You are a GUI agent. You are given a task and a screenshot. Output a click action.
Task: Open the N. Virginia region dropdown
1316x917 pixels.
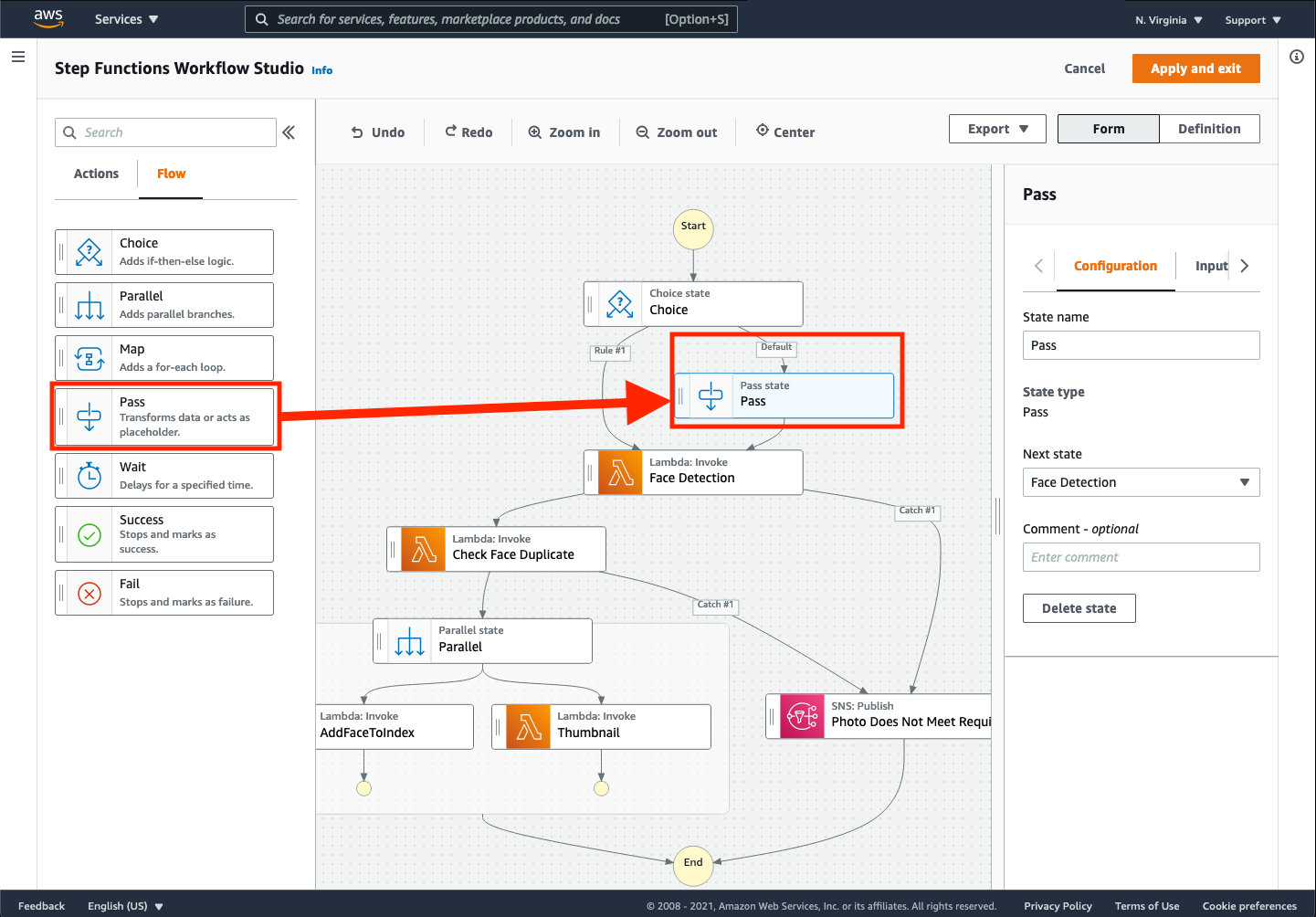coord(1169,20)
